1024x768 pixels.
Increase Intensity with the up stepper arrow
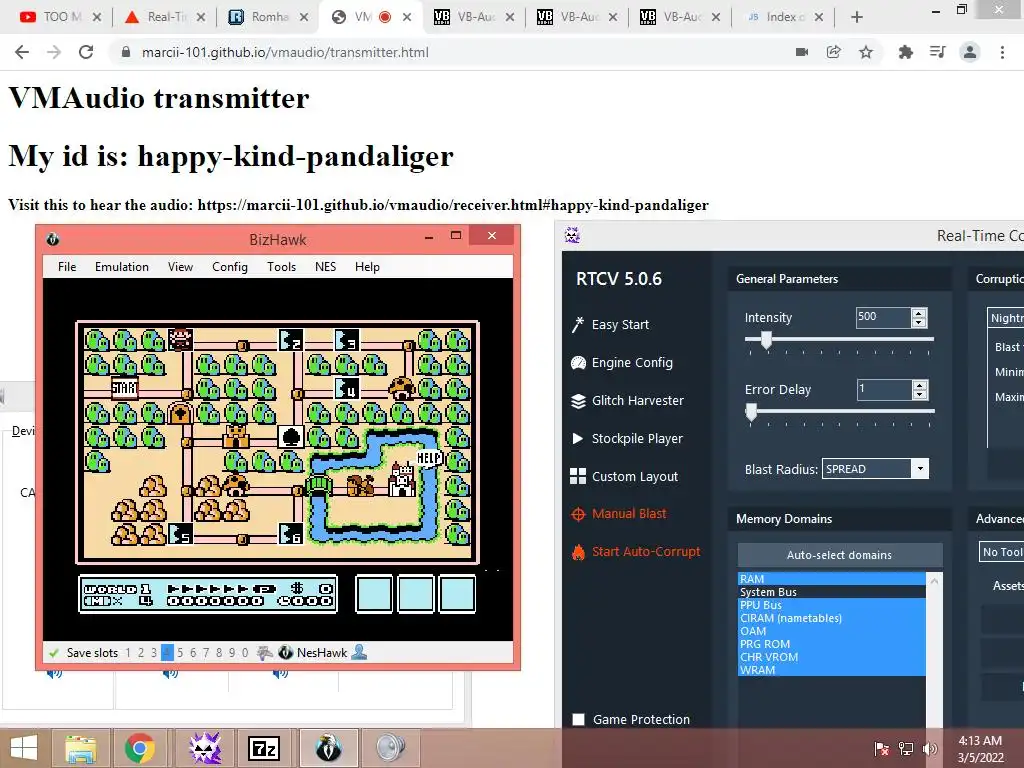[x=919, y=313]
